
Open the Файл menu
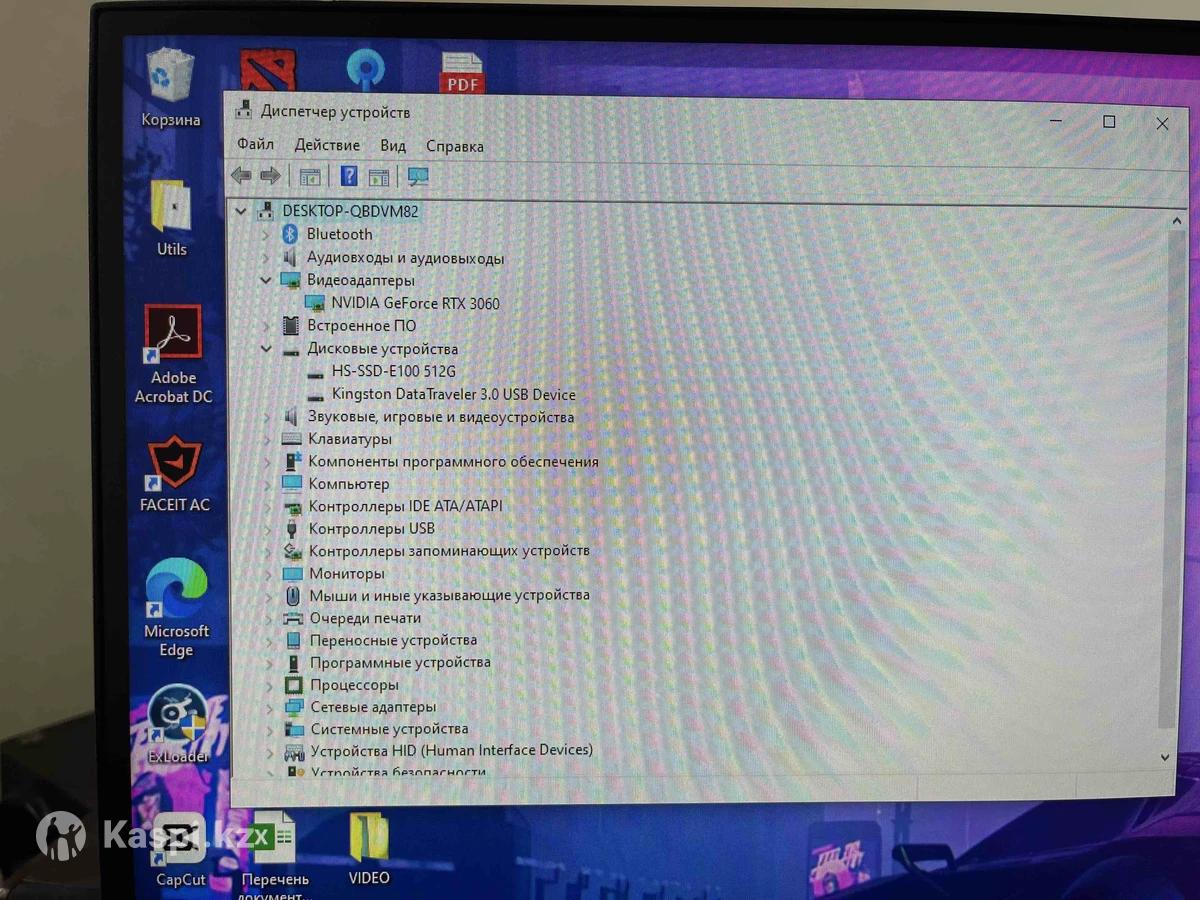coord(255,145)
